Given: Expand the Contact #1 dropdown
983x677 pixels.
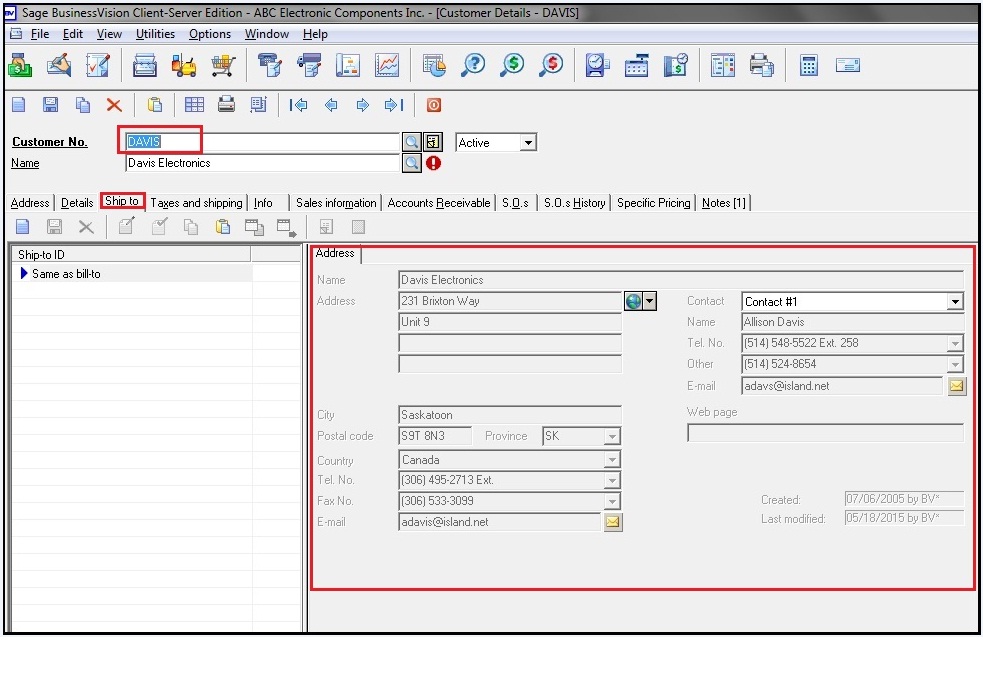Looking at the screenshot, I should (955, 302).
